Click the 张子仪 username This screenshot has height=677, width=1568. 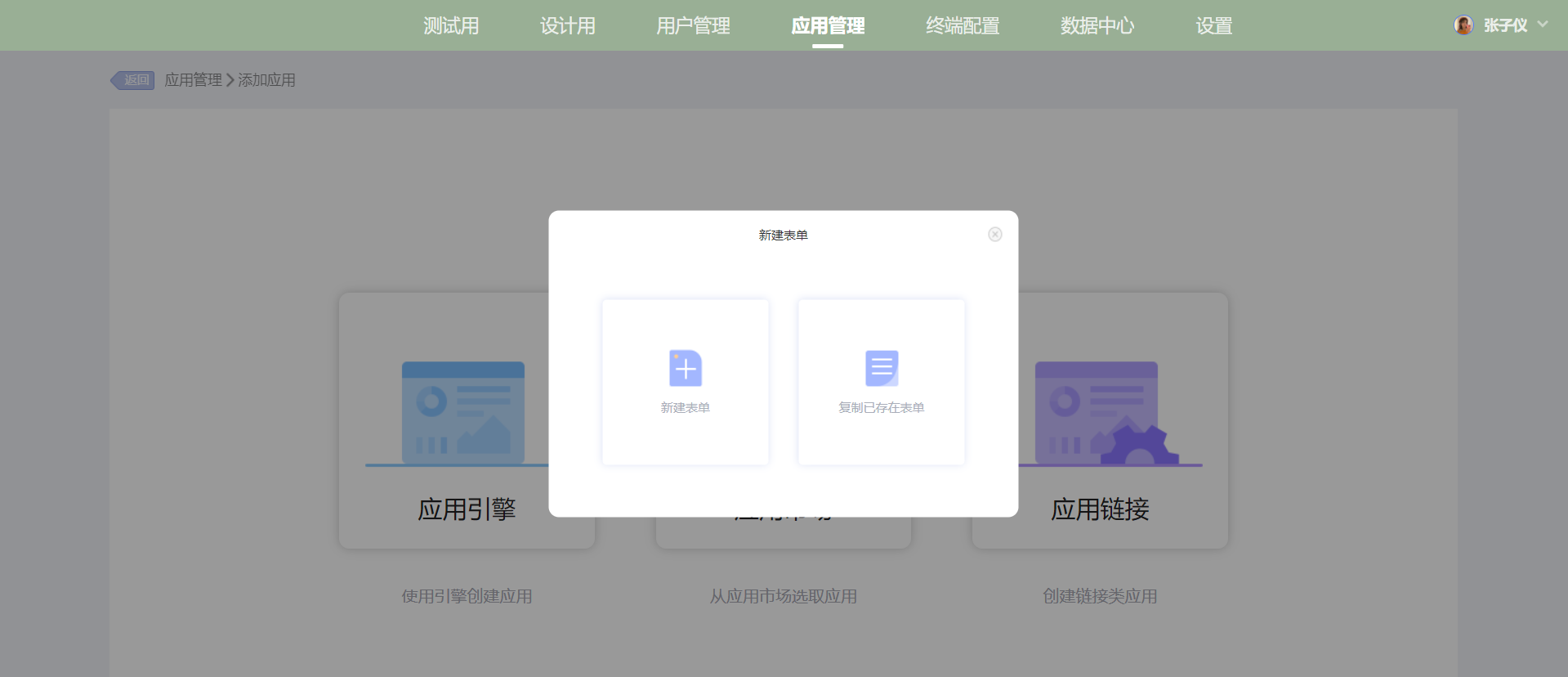1505,25
